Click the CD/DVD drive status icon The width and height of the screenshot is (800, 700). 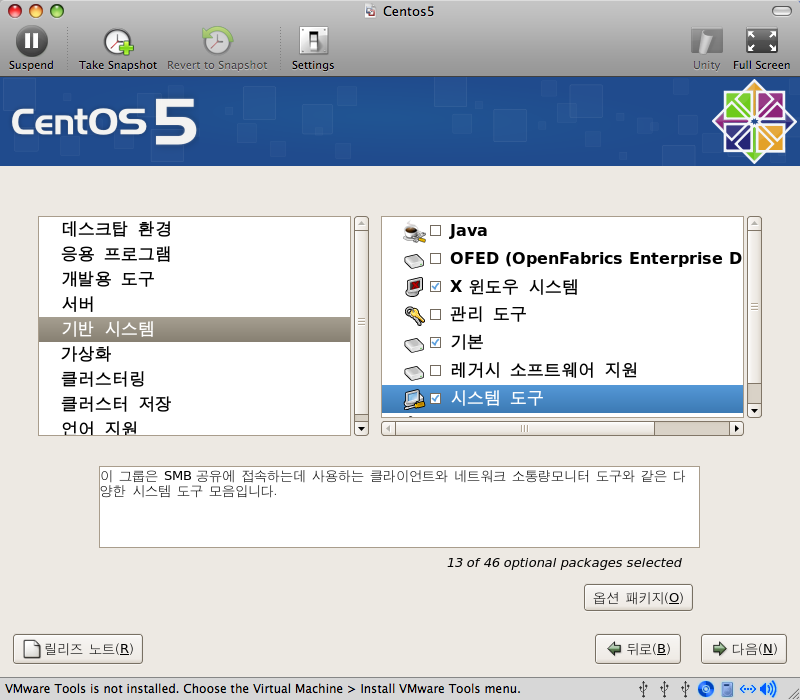[x=706, y=689]
